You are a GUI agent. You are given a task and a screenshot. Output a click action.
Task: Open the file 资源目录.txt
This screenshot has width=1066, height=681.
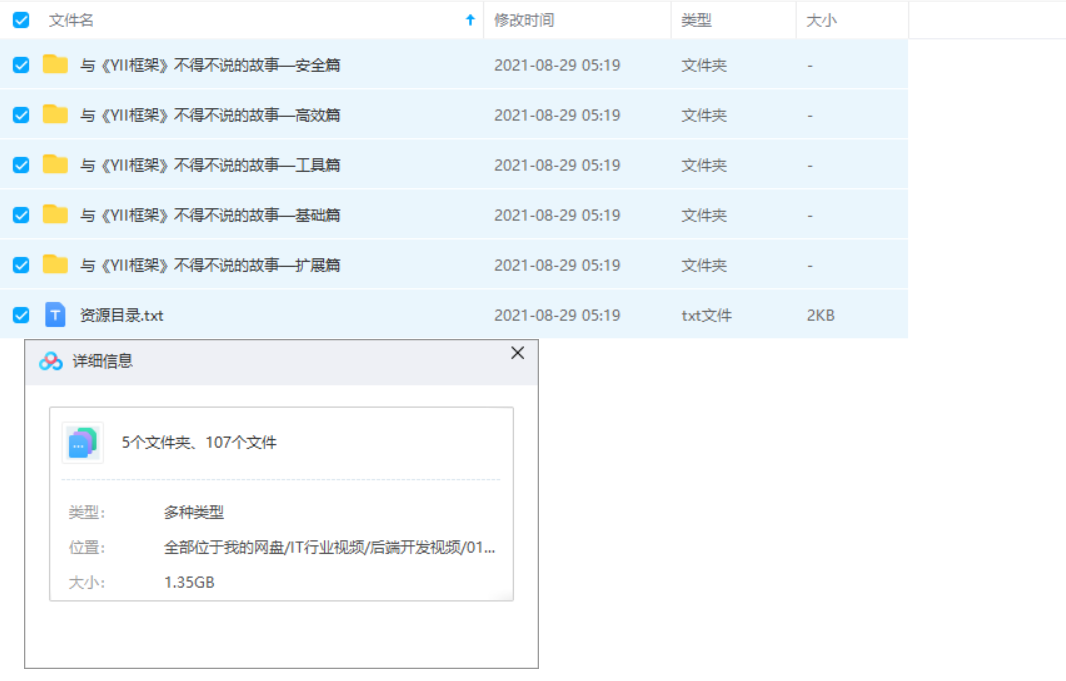pos(122,315)
